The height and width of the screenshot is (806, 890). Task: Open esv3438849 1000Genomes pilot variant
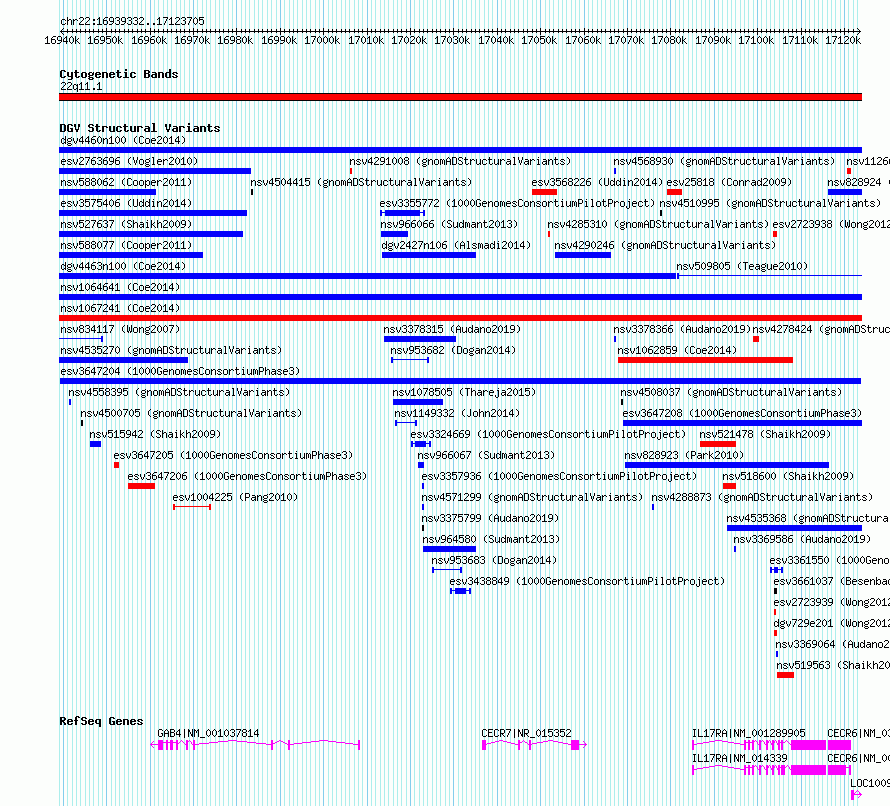(x=587, y=581)
